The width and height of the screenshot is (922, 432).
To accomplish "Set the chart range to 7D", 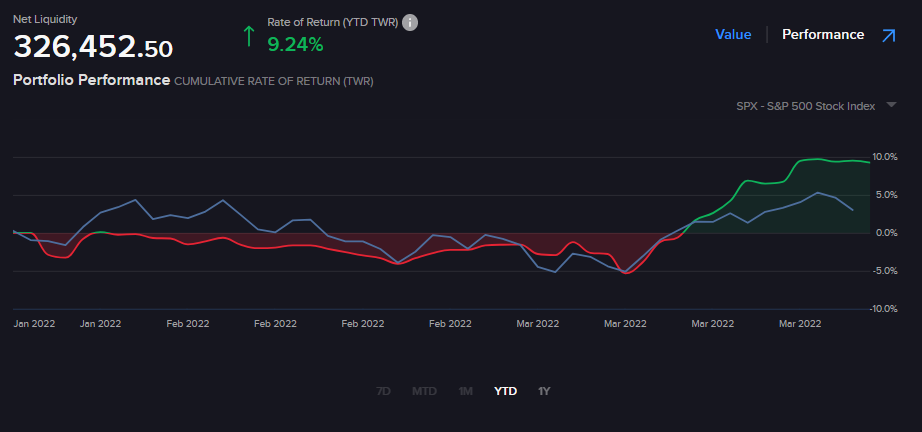I will coord(383,391).
